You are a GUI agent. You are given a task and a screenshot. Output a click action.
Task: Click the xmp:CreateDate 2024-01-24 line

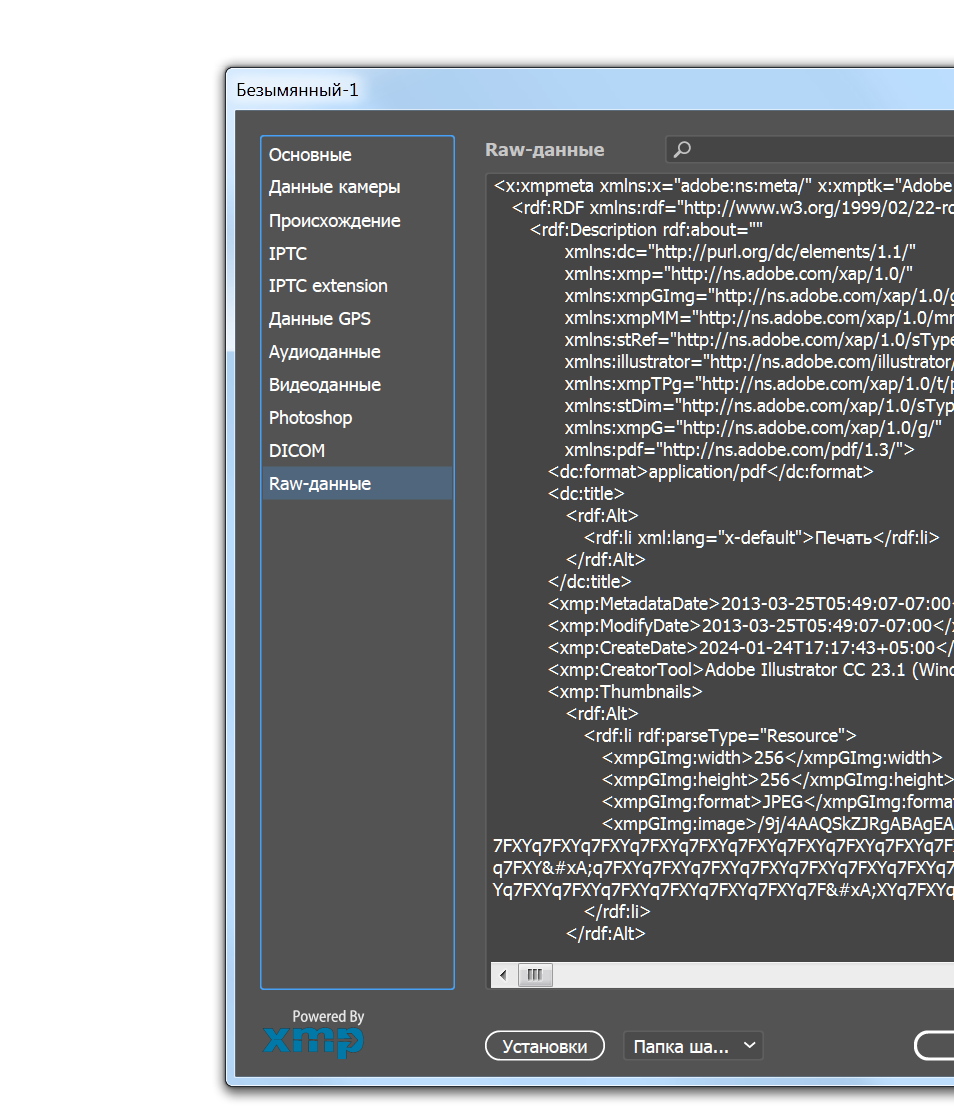click(750, 648)
